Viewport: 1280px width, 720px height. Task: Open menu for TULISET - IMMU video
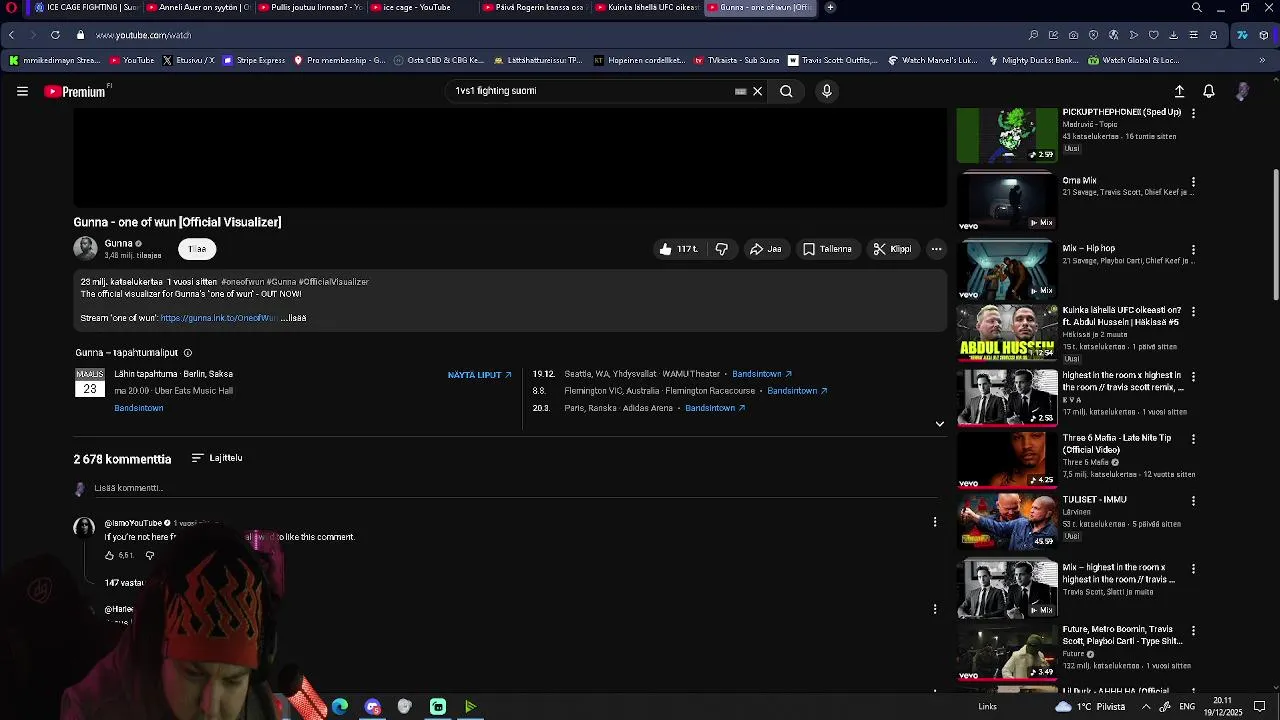(x=1193, y=501)
